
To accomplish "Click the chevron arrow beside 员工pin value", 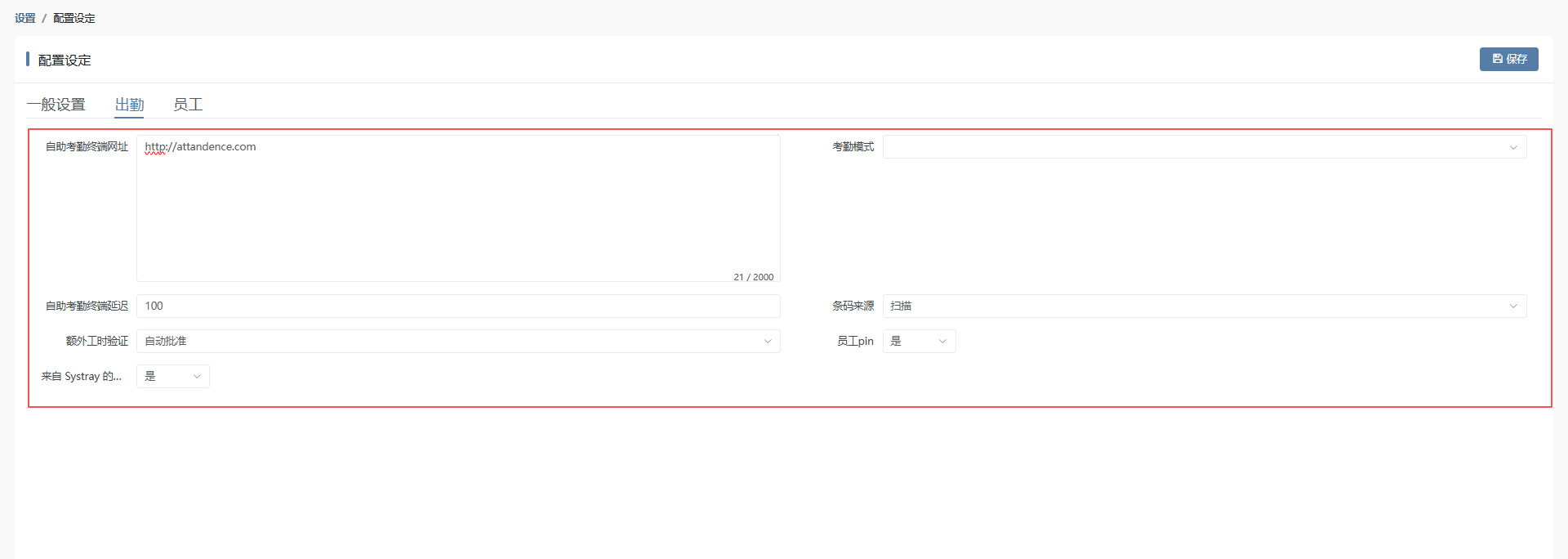I will point(942,341).
